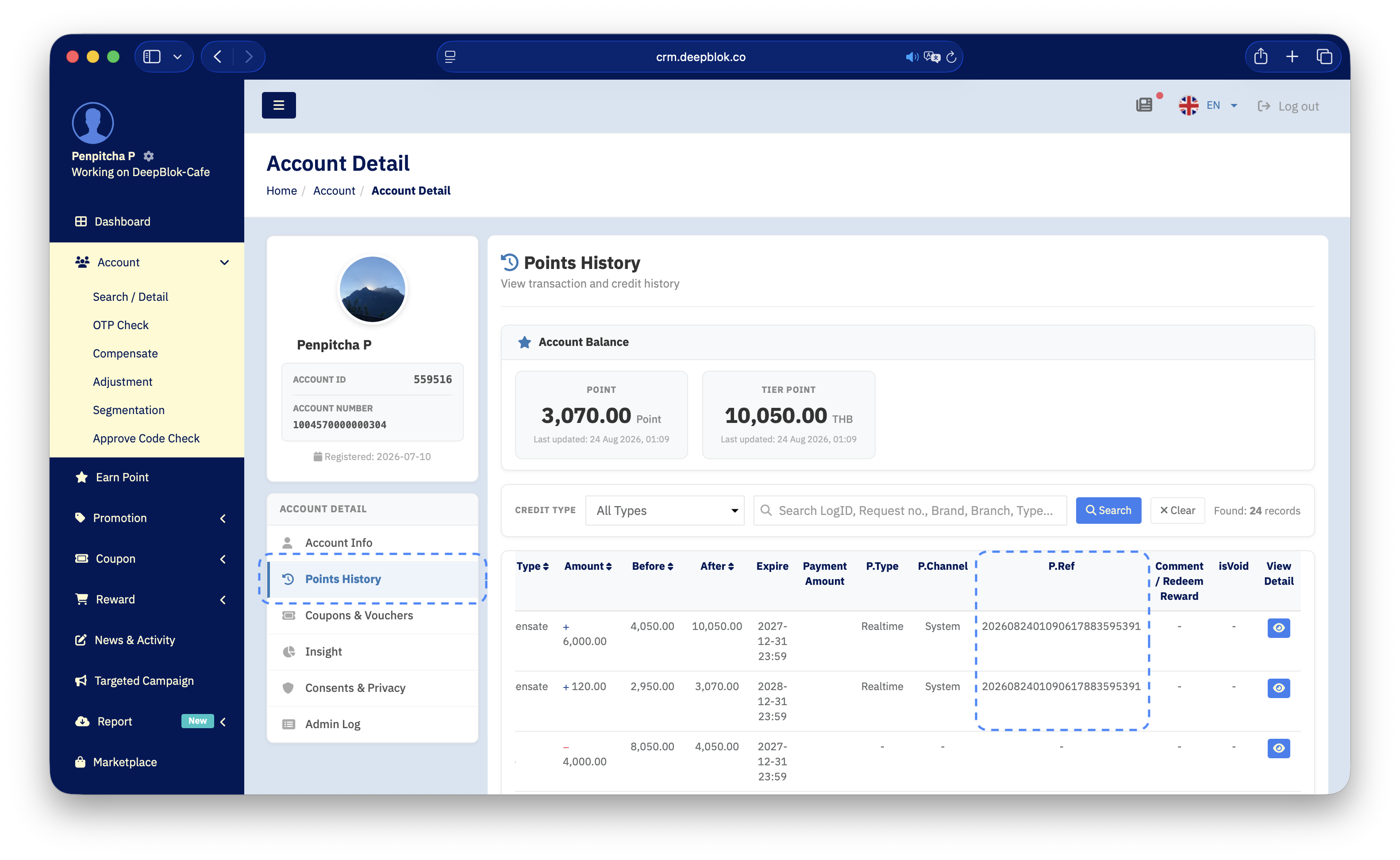
Task: Click the settings gear beside Penpitcha P
Action: pos(149,156)
